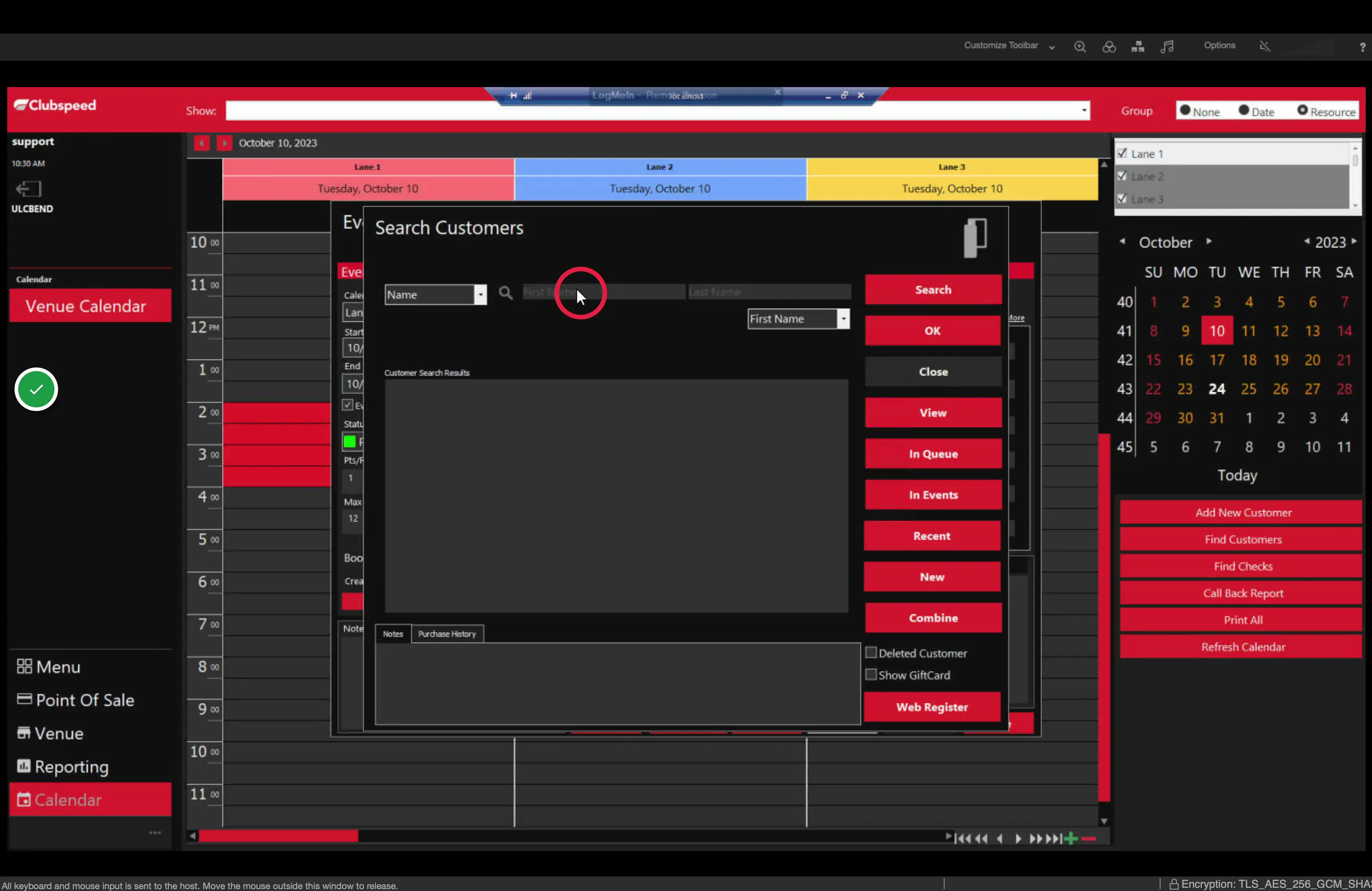Viewport: 1372px width, 891px height.
Task: Open the three-dots overflow in sidebar
Action: (x=155, y=833)
